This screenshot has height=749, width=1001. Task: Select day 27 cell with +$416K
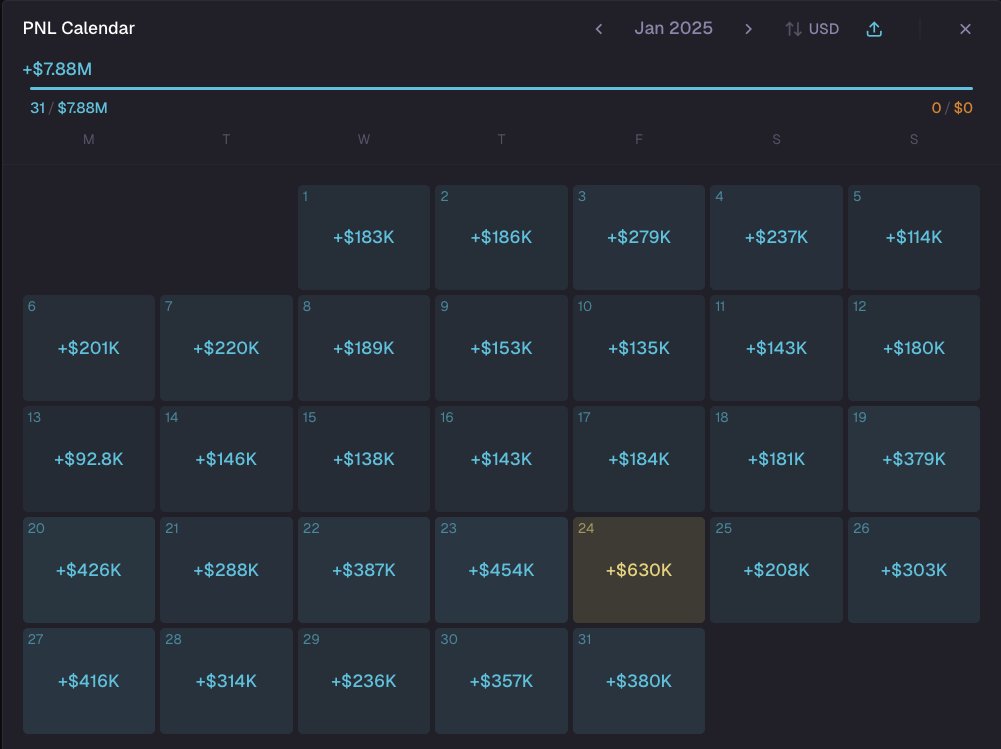(x=89, y=681)
